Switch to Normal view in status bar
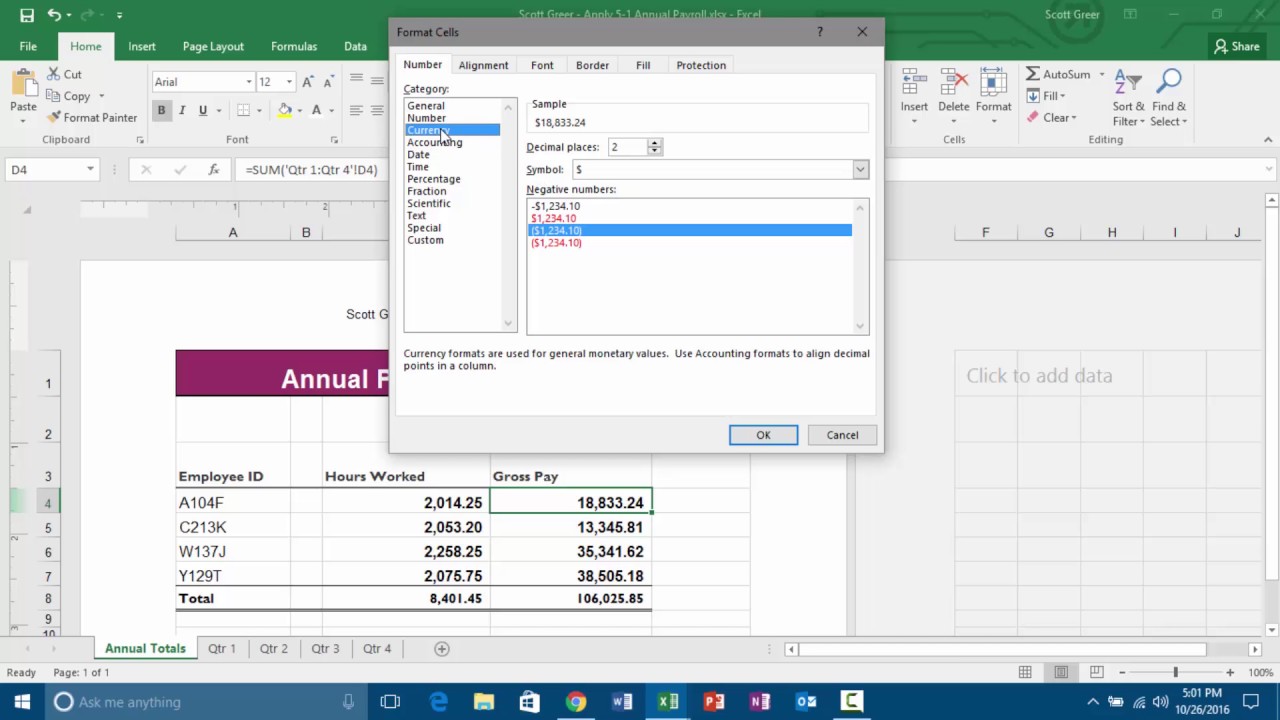The width and height of the screenshot is (1280, 720). click(1025, 673)
